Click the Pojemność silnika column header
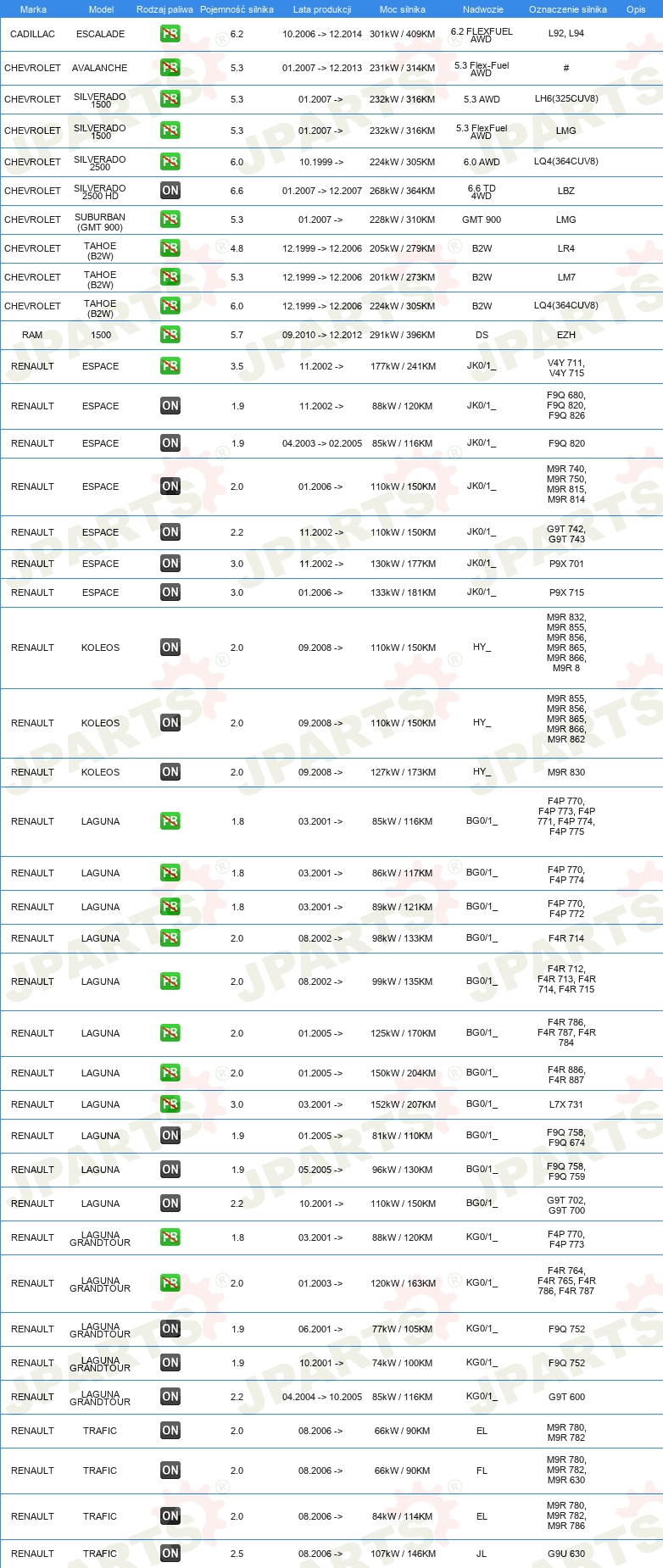 pyautogui.click(x=237, y=9)
